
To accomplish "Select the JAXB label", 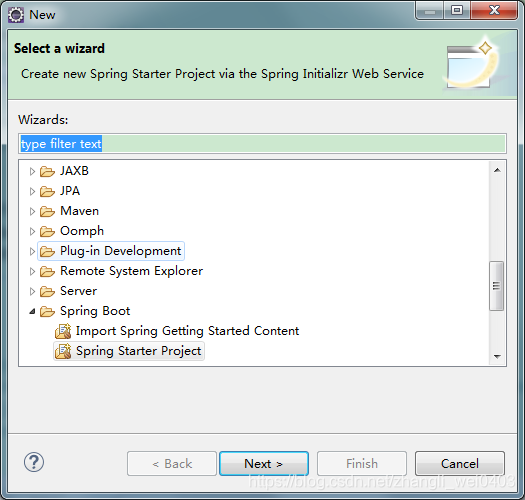I will (74, 171).
